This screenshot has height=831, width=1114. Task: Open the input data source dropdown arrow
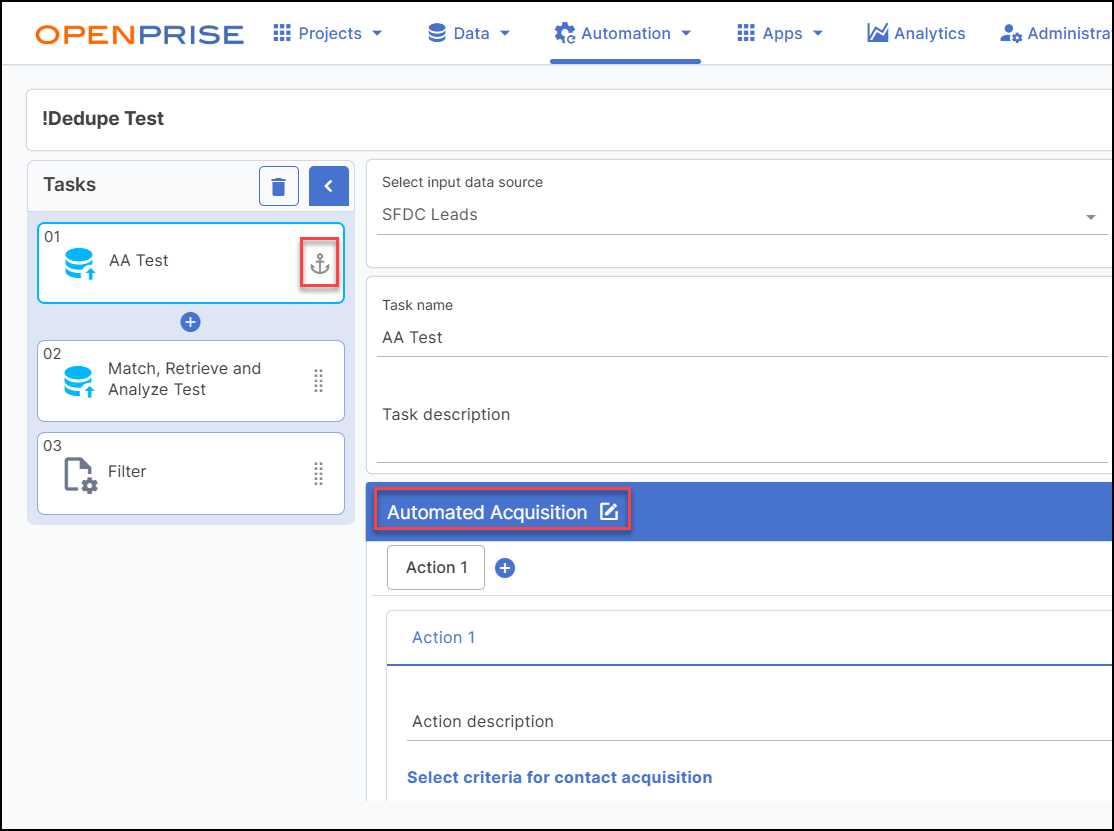(1091, 217)
